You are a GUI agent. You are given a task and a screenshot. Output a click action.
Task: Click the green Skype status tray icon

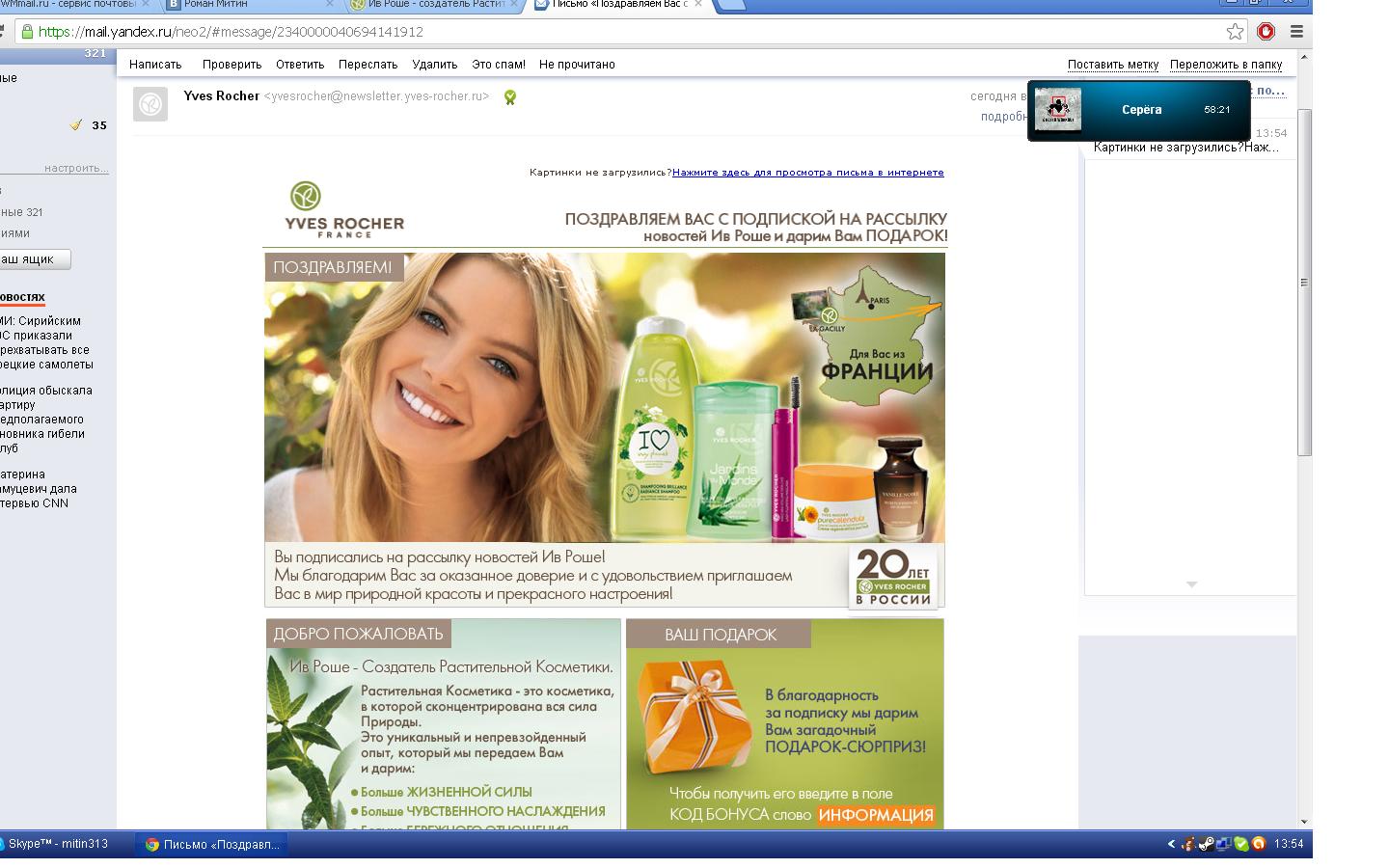click(1241, 844)
